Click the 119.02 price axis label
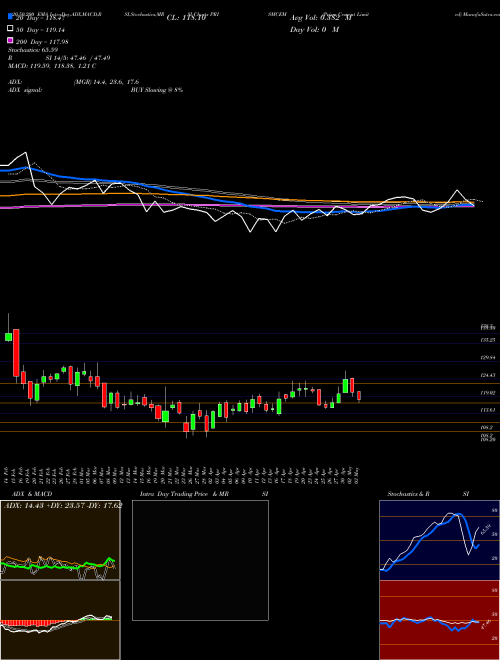Image resolution: width=500 pixels, height=660 pixels. point(489,392)
